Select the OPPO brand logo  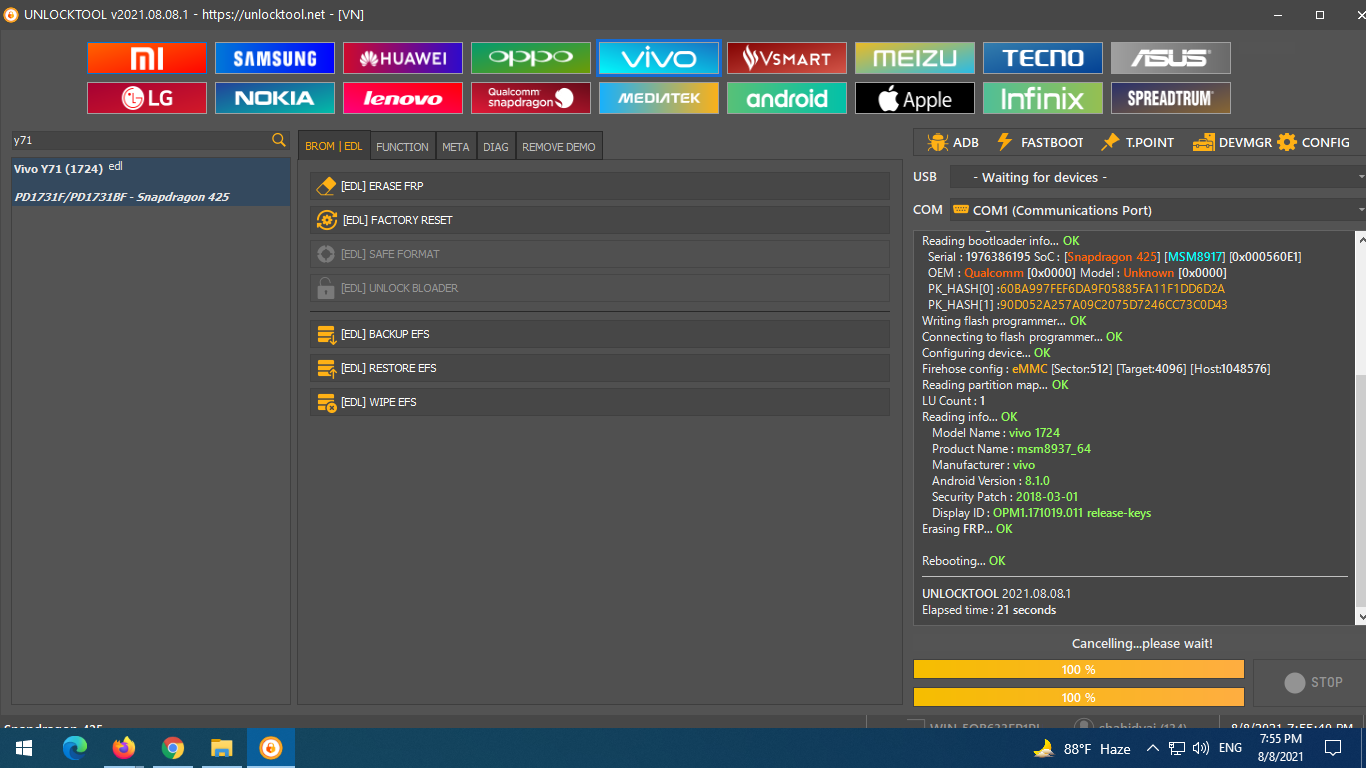[x=531, y=58]
